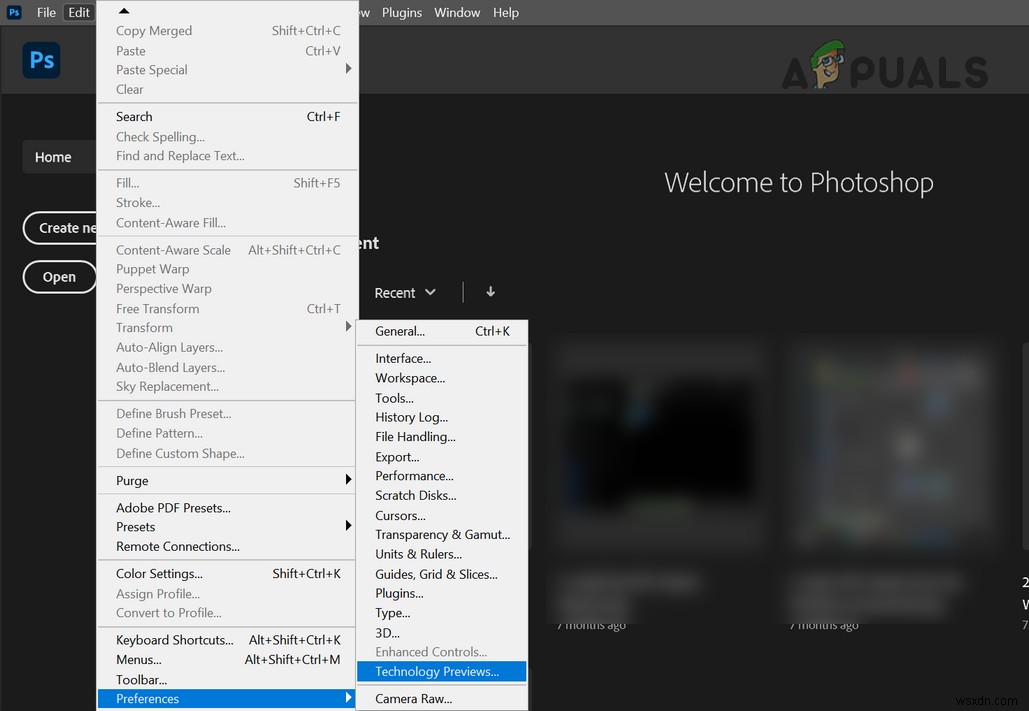
Task: Click Puppet Warp in Edit menu
Action: tap(226, 269)
